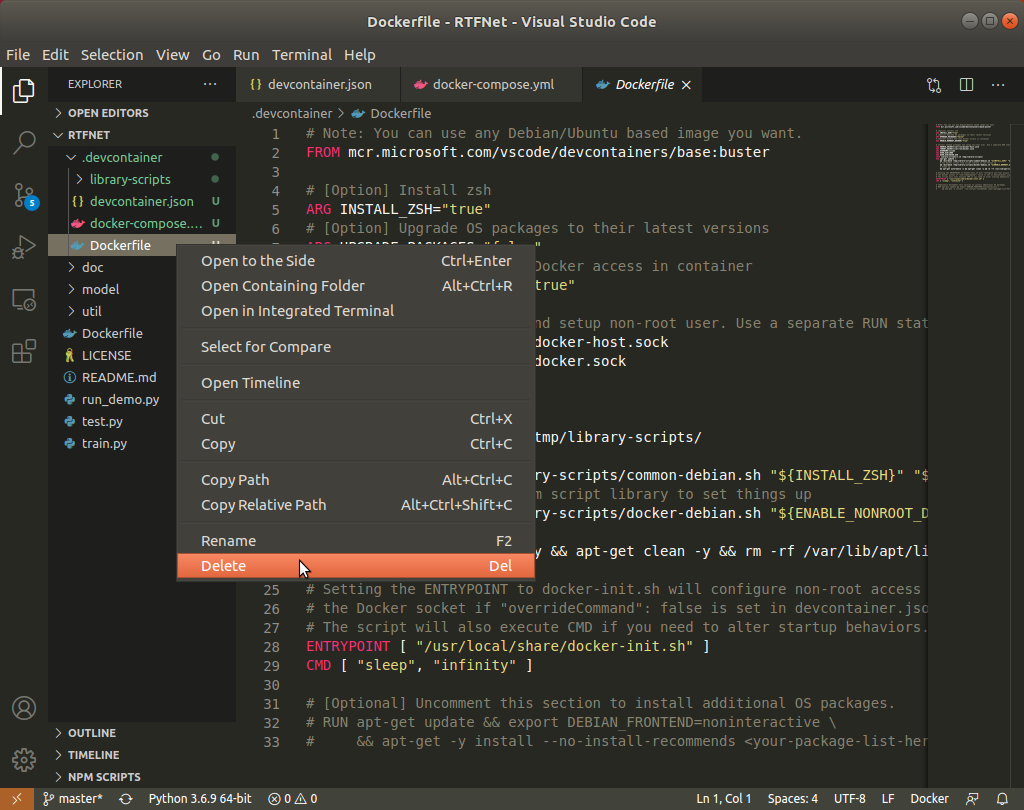Click the editor vertical scrollbar
Screen dimensions: 1024x810
[1017, 455]
